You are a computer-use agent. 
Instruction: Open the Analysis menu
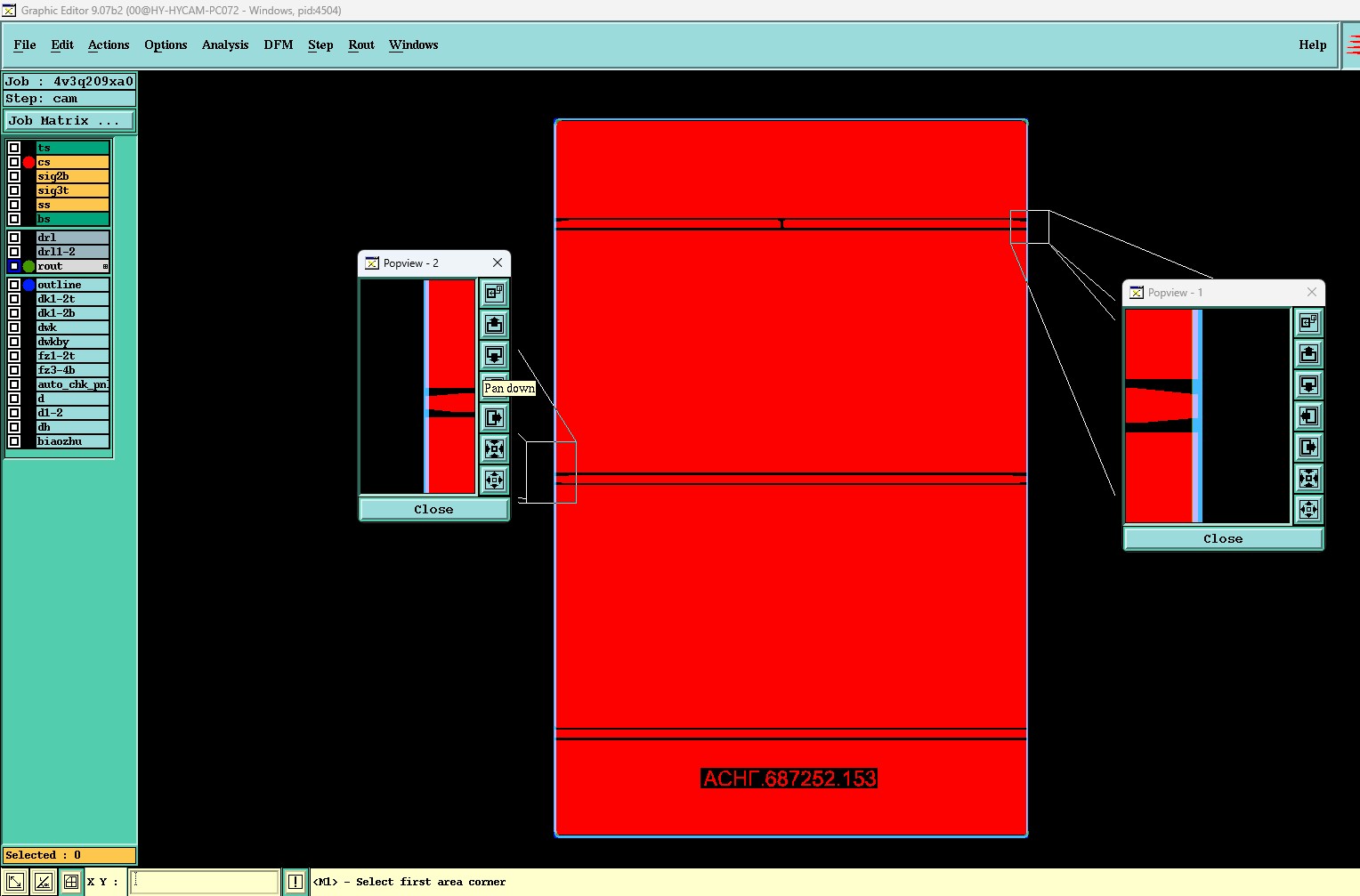click(x=225, y=44)
